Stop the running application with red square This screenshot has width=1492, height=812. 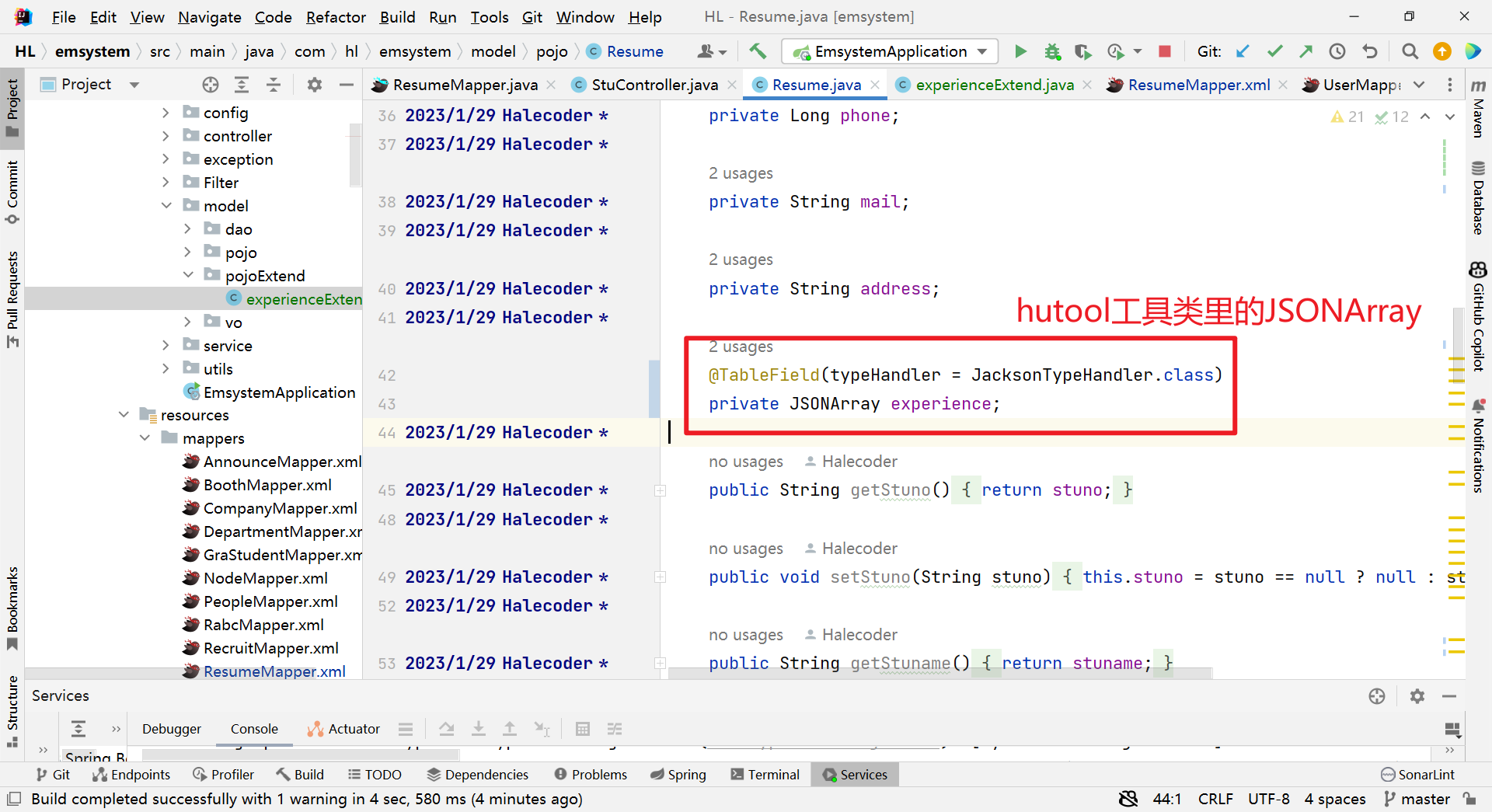[1164, 51]
